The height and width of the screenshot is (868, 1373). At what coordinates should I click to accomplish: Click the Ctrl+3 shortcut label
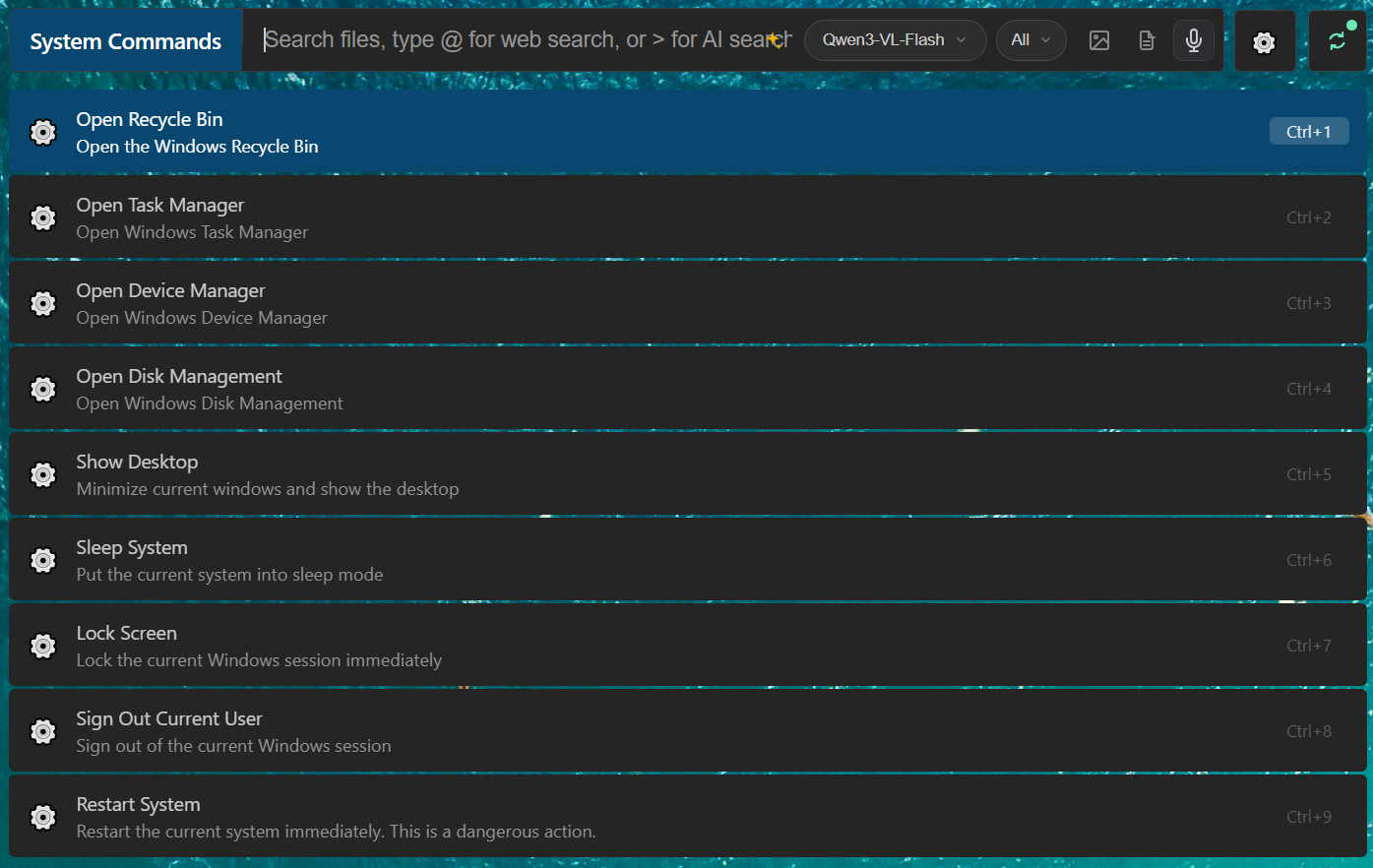(1309, 303)
